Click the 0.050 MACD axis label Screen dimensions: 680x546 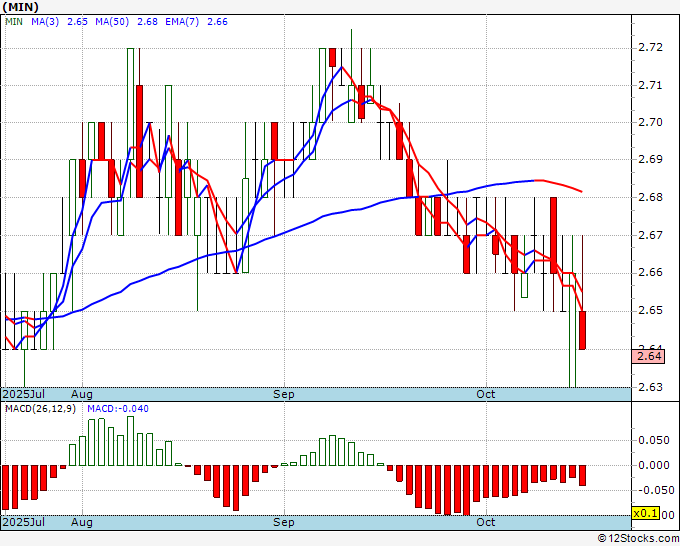click(x=654, y=441)
